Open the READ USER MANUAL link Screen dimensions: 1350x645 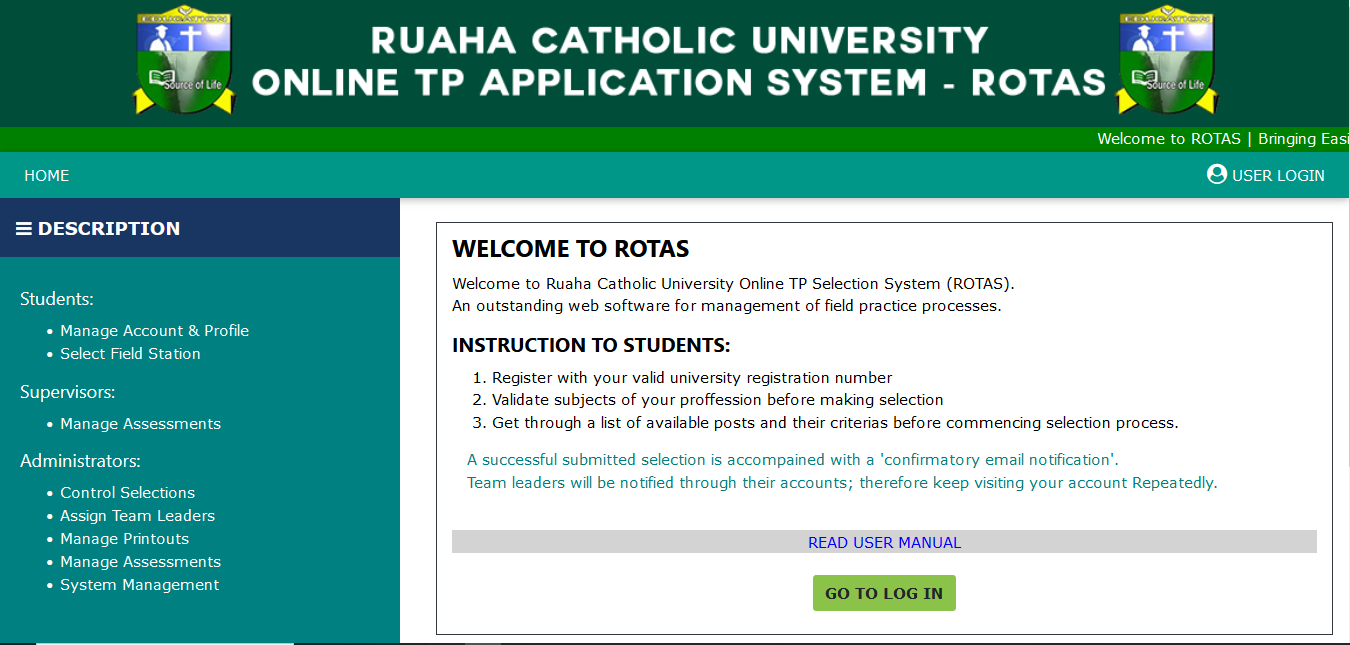click(x=884, y=542)
